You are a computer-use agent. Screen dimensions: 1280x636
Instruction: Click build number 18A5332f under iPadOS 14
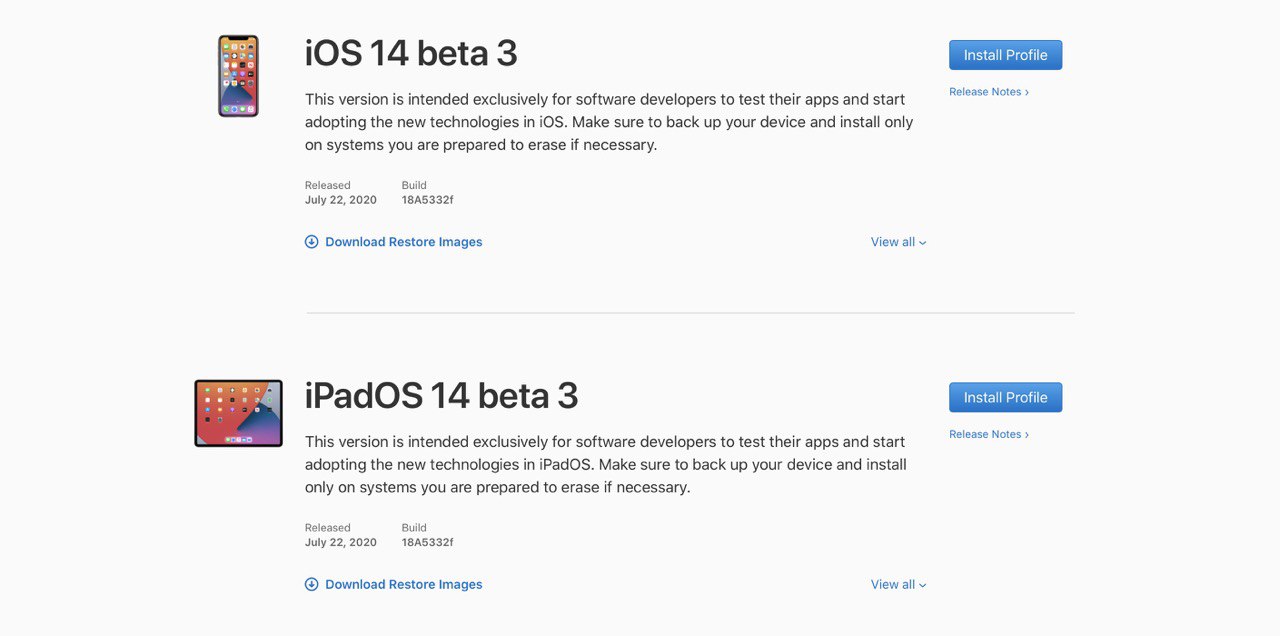tap(427, 542)
